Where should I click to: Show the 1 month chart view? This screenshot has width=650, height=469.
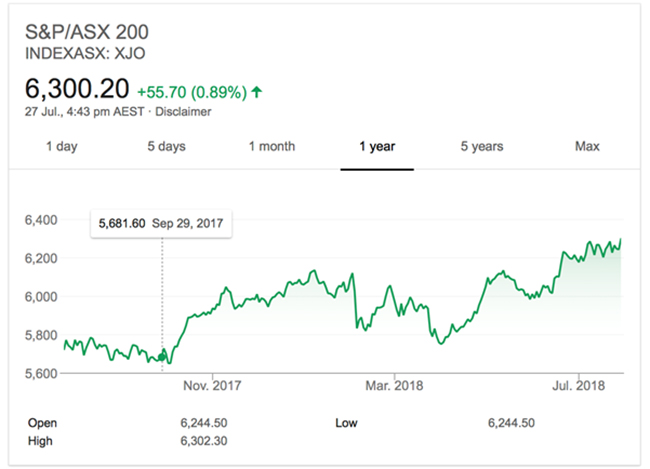point(272,147)
